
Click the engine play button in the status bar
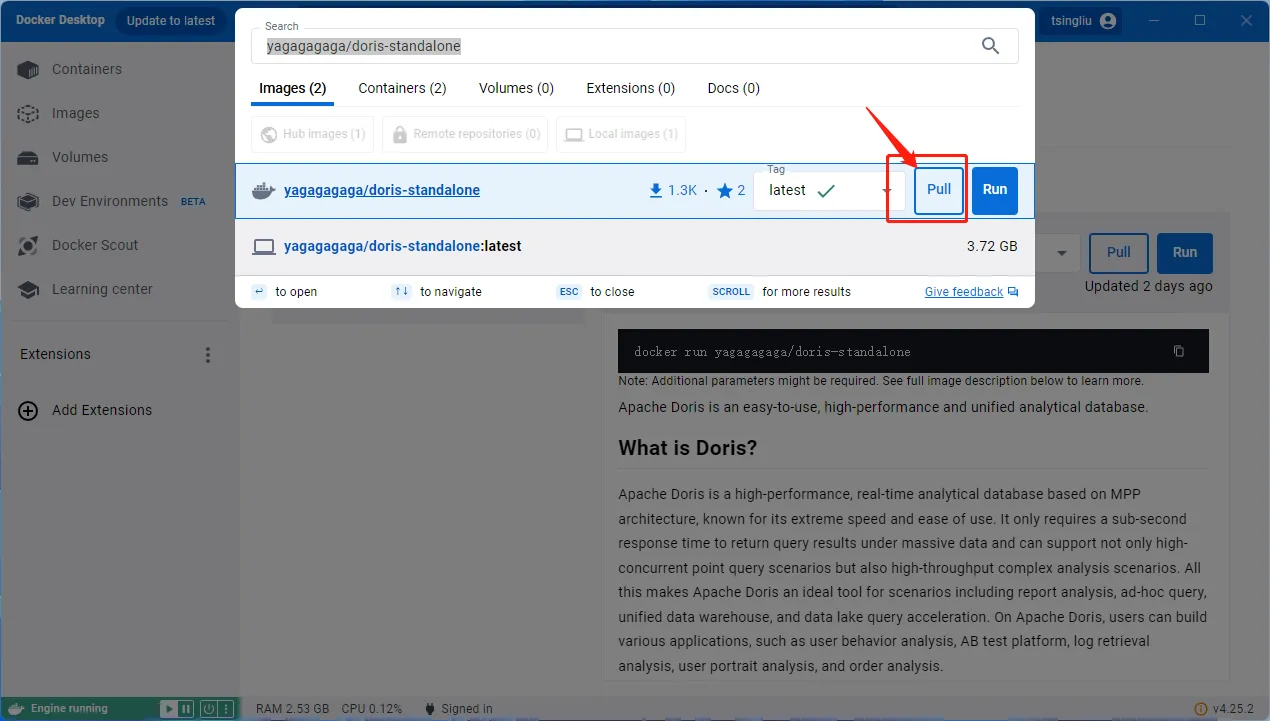tap(168, 709)
